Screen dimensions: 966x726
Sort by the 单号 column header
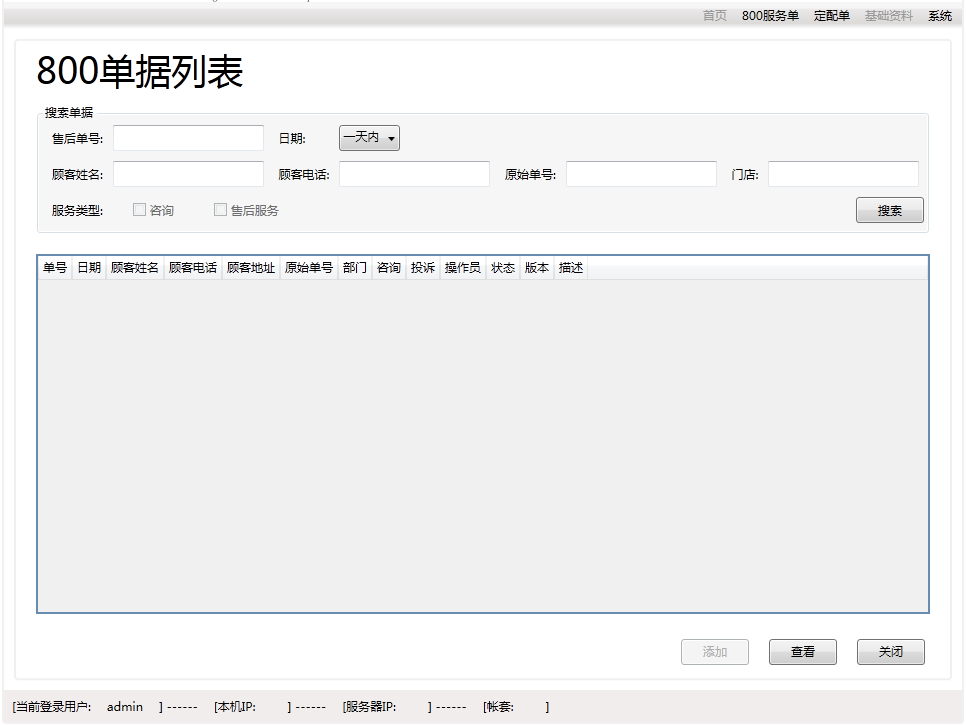tap(55, 267)
